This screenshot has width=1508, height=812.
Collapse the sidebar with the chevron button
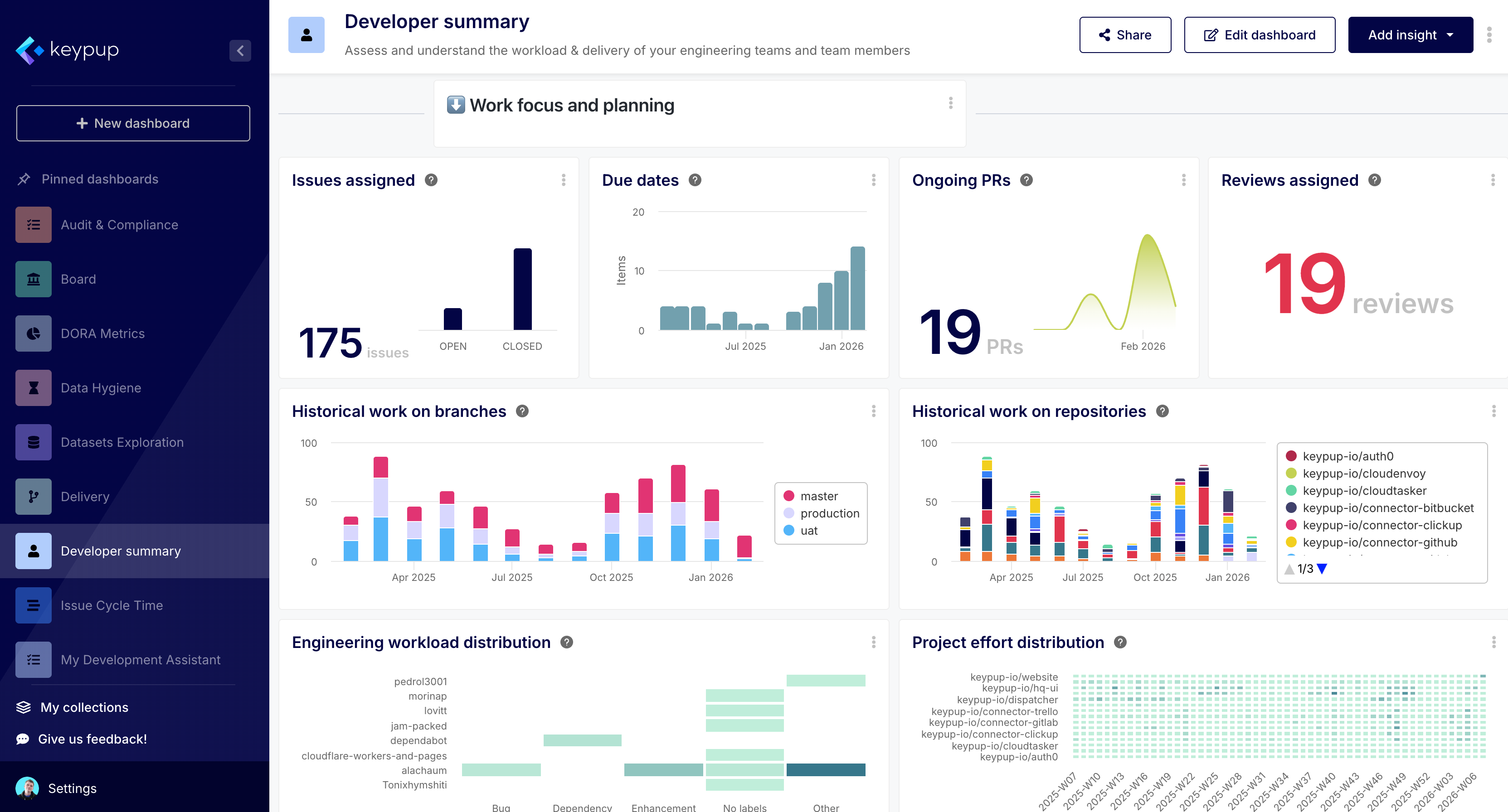[240, 51]
